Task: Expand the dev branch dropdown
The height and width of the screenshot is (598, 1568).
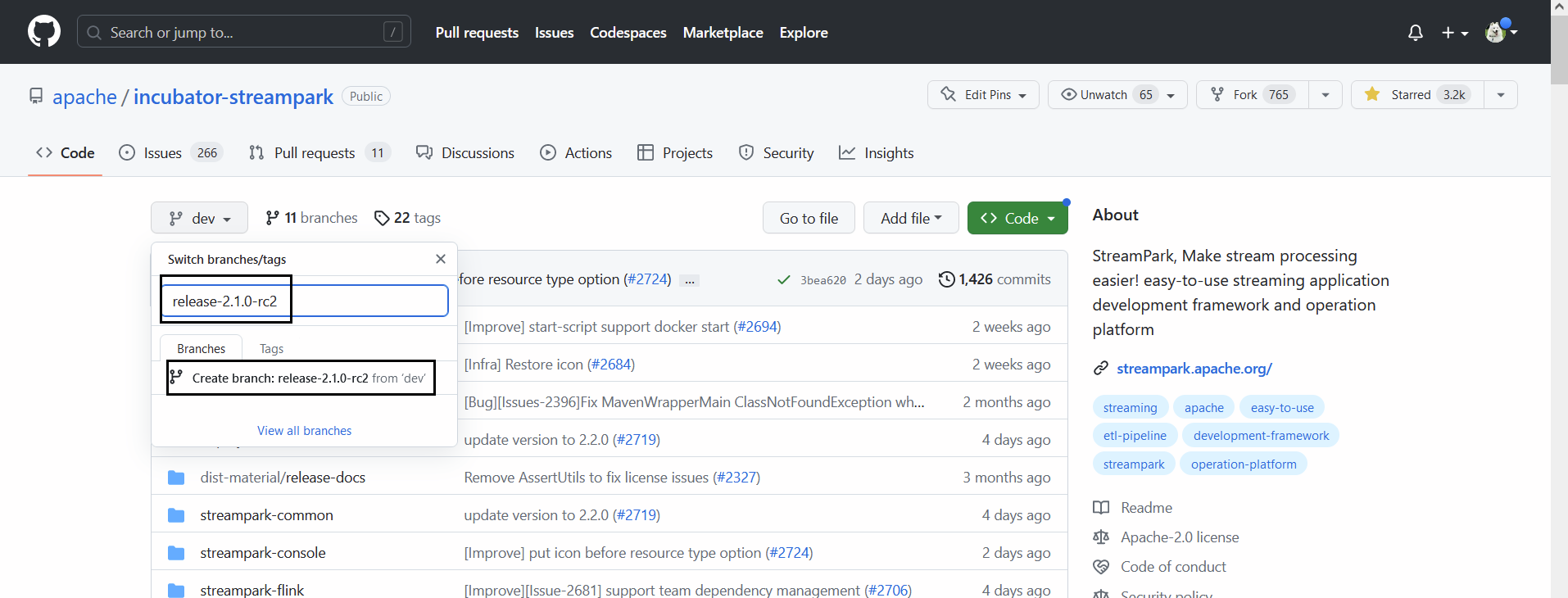Action: [x=199, y=218]
